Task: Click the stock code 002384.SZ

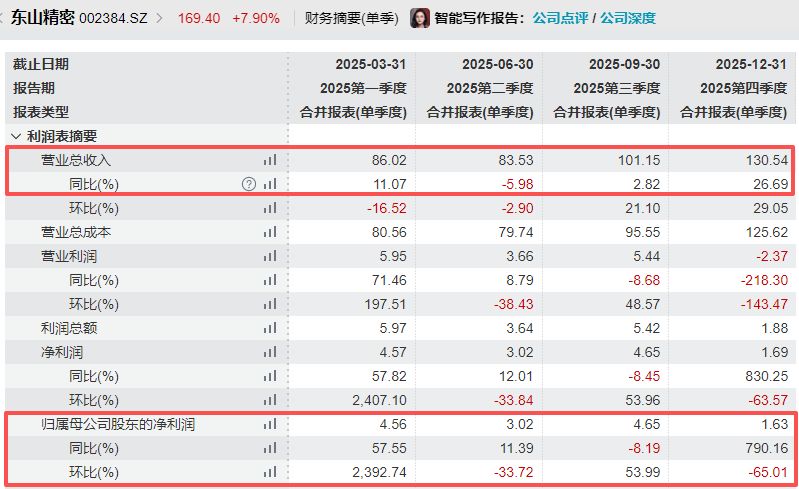Action: (113, 19)
